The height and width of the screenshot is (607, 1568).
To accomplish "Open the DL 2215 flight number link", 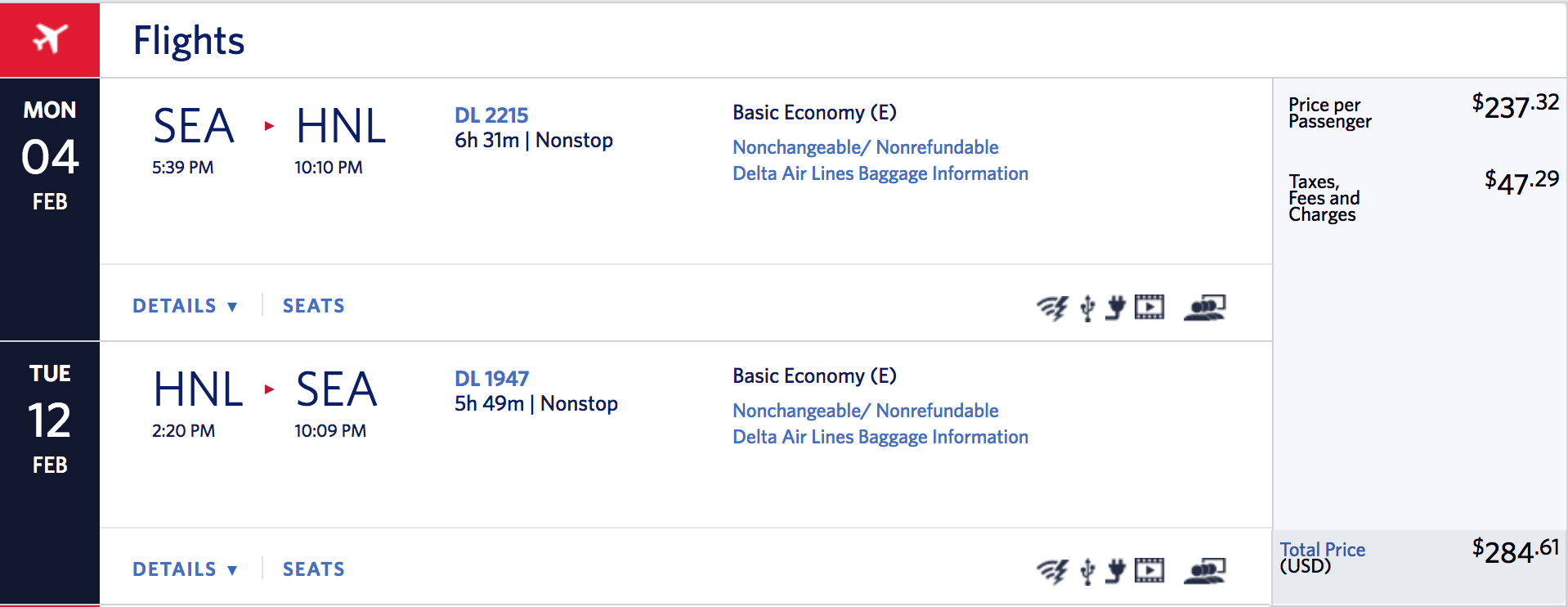I will tap(491, 115).
